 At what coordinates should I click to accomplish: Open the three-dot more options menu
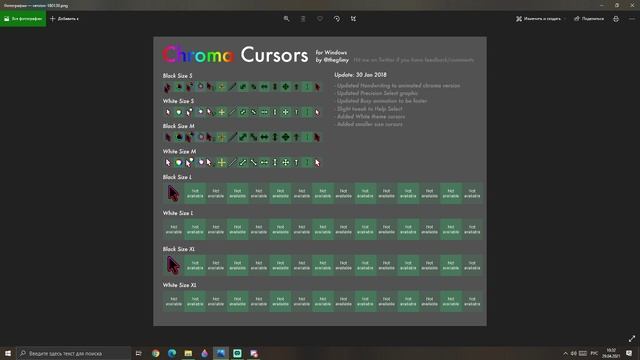(632, 19)
